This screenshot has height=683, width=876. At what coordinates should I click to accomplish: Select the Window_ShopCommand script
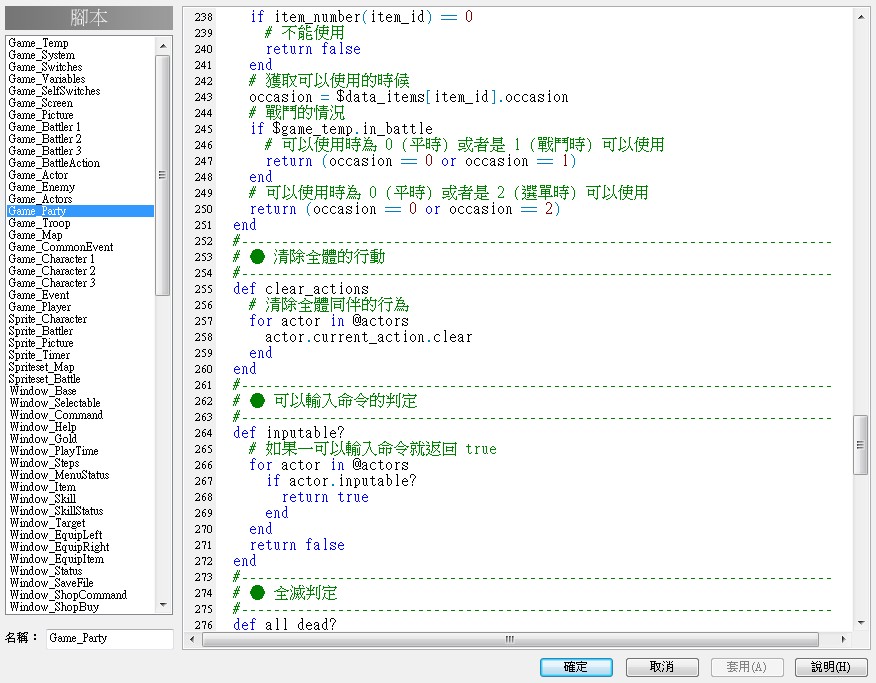[x=68, y=595]
